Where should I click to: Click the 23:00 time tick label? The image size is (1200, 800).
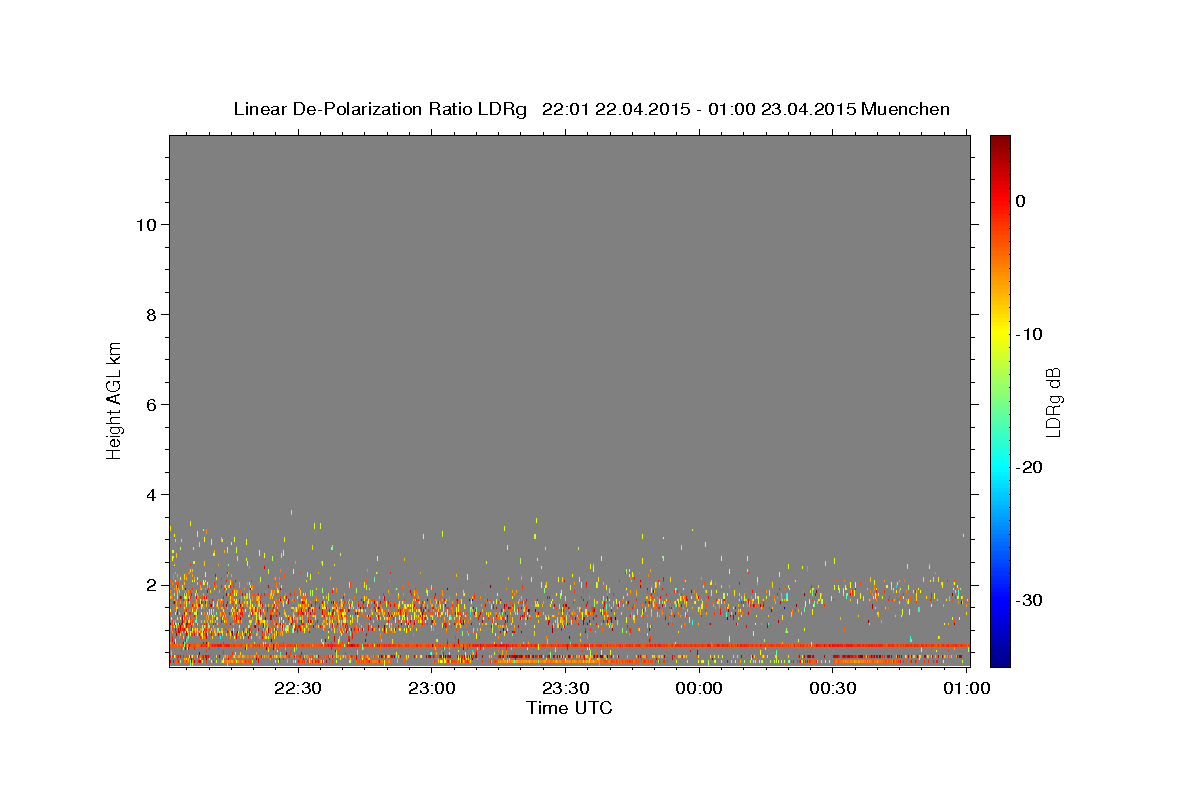pyautogui.click(x=431, y=688)
